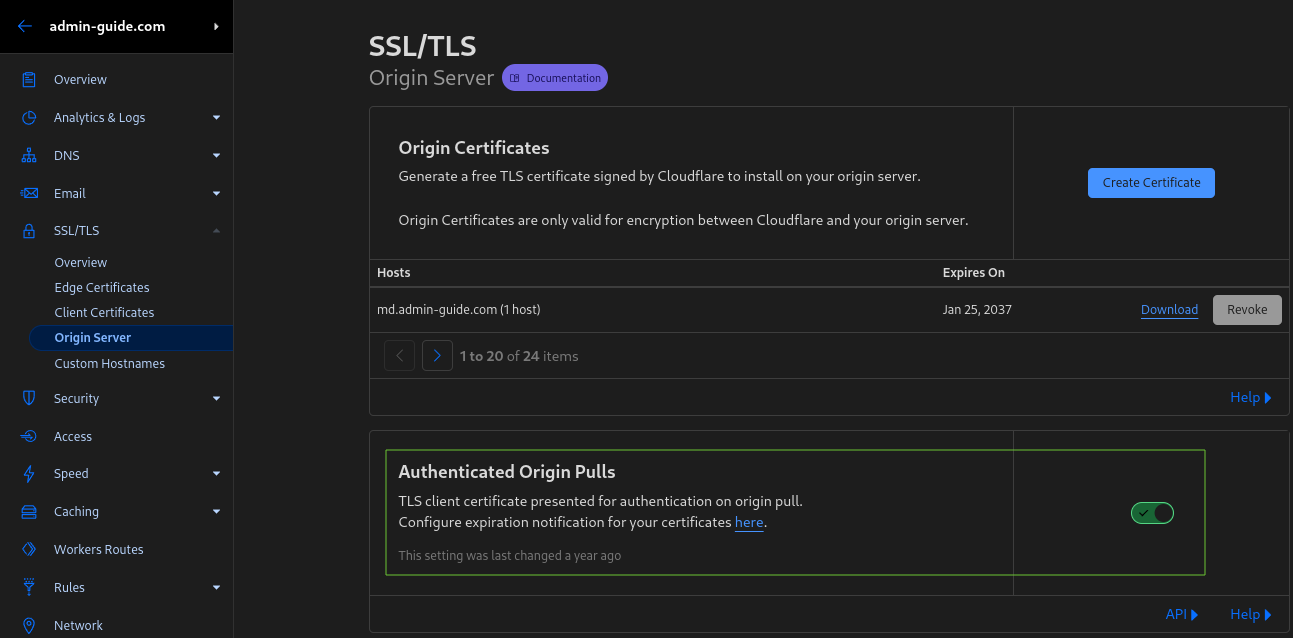Click the Caching icon in the sidebar
Image resolution: width=1293 pixels, height=638 pixels.
point(30,511)
